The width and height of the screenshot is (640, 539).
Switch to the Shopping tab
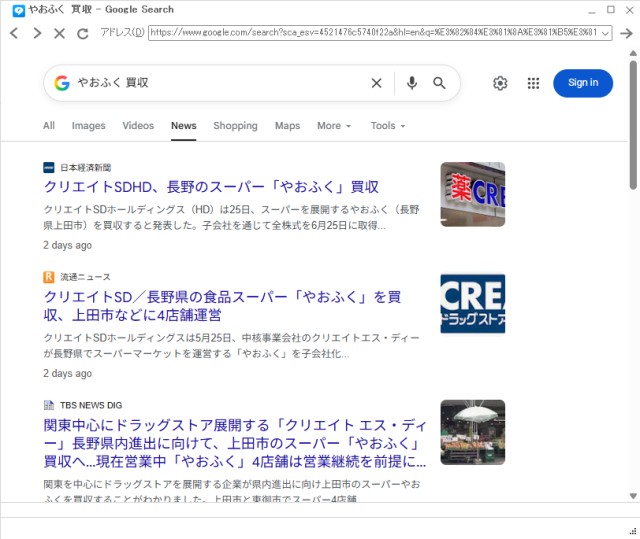click(236, 126)
